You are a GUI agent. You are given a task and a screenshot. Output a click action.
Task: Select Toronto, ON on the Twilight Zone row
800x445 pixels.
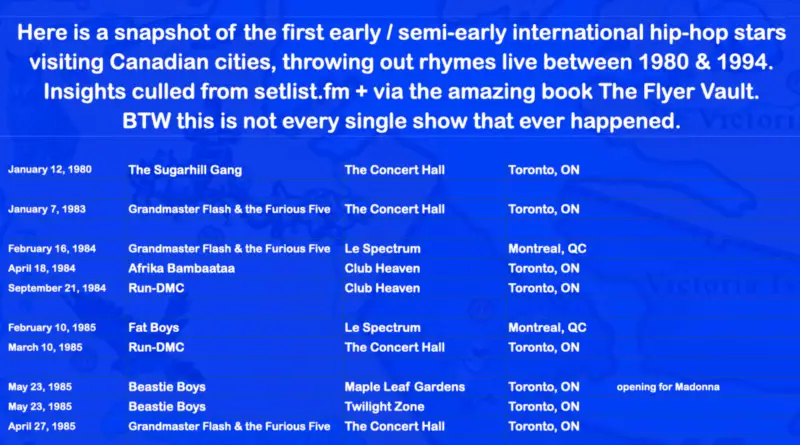(x=544, y=407)
